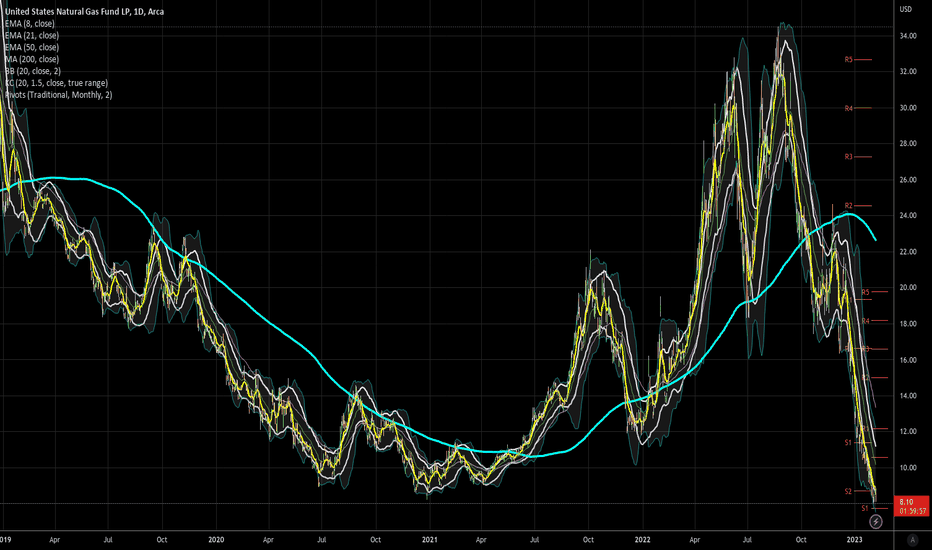Click the 30.00 price axis label
Image resolution: width=932 pixels, height=550 pixels.
click(908, 108)
